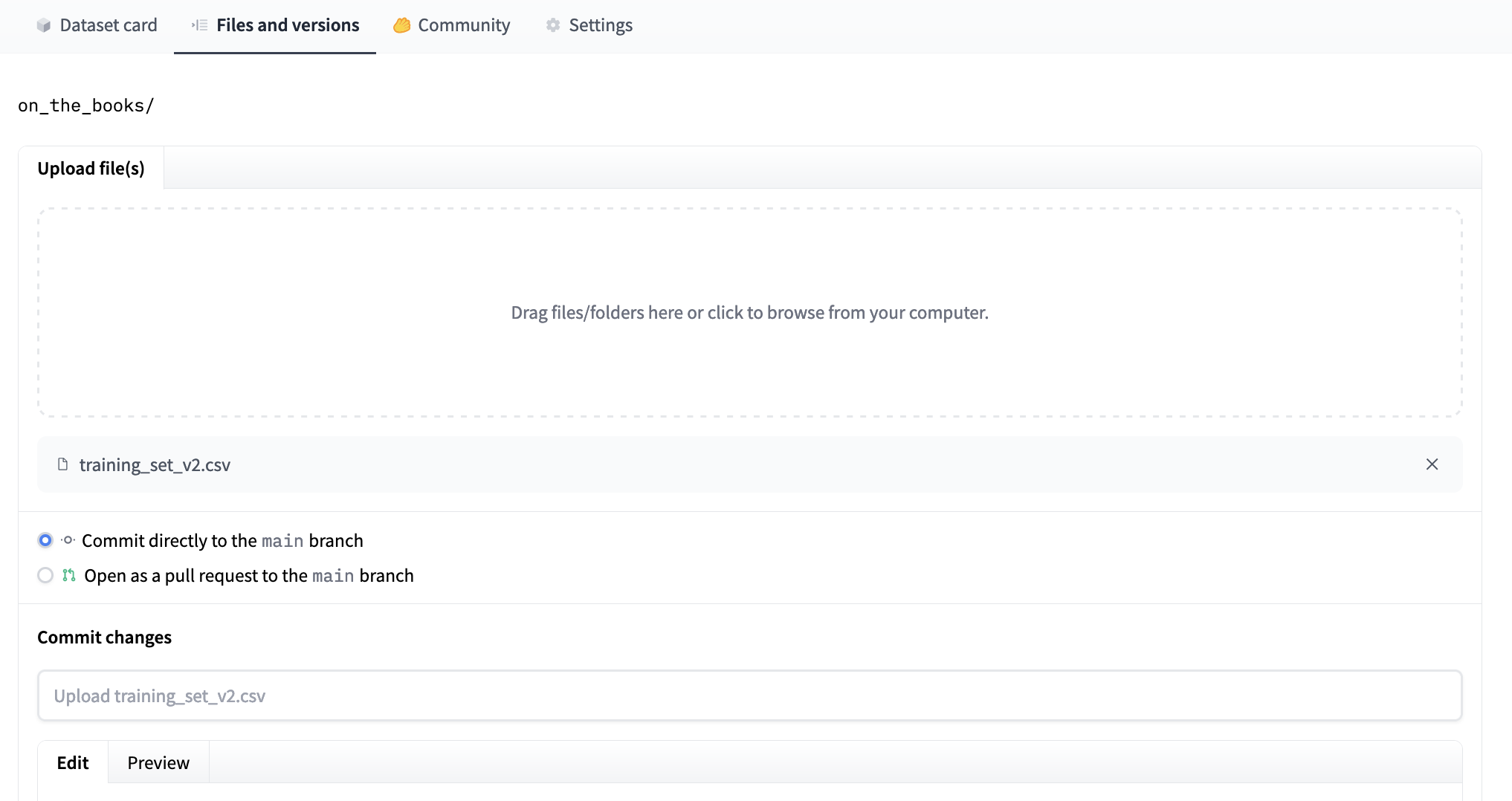Enable the pull request radio button
The width and height of the screenshot is (1512, 801).
pos(45,575)
